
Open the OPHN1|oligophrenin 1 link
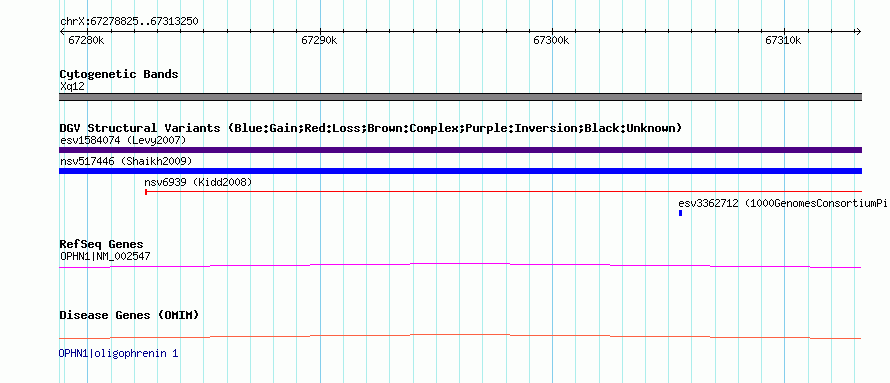(x=119, y=353)
